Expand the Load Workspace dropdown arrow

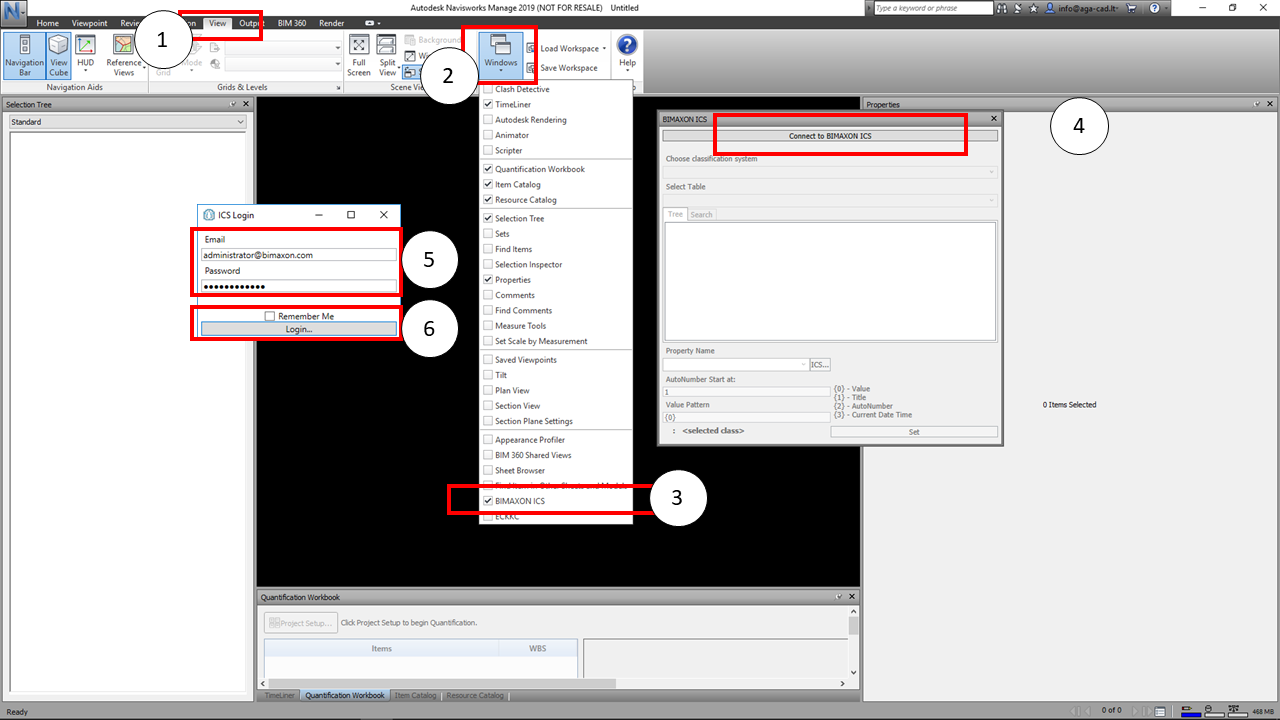pos(605,48)
